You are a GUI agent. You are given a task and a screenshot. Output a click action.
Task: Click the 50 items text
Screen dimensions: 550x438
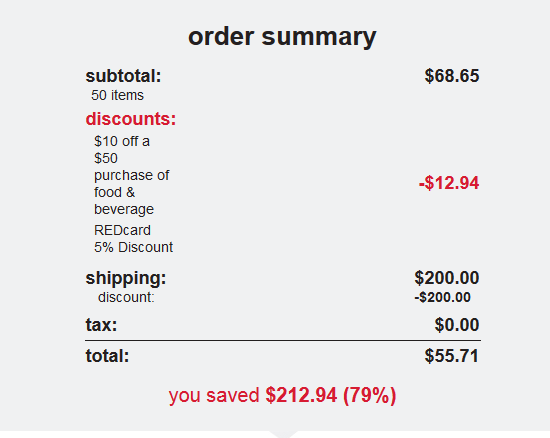[x=117, y=95]
